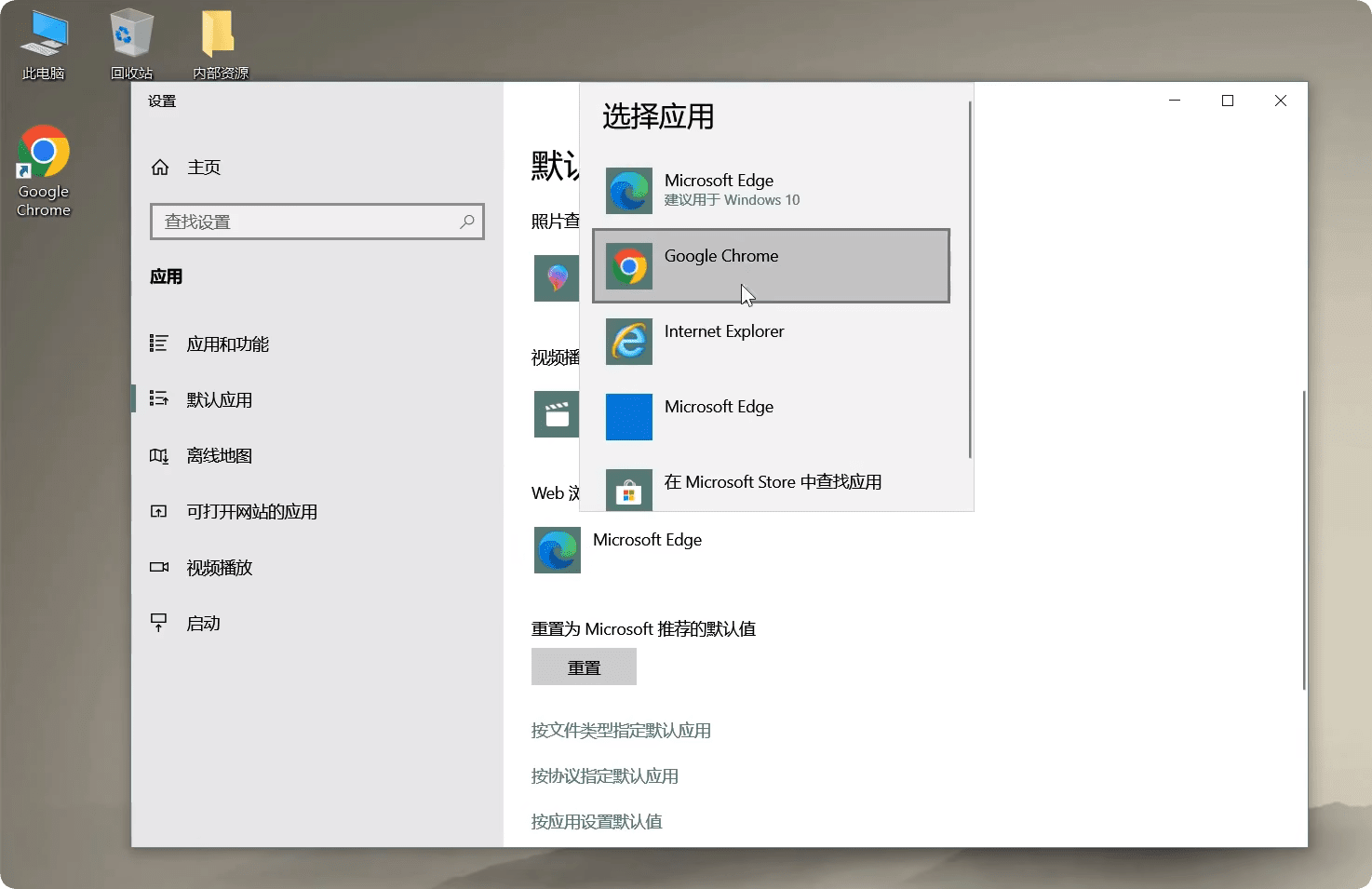Click the photo viewer default app icon

(557, 278)
